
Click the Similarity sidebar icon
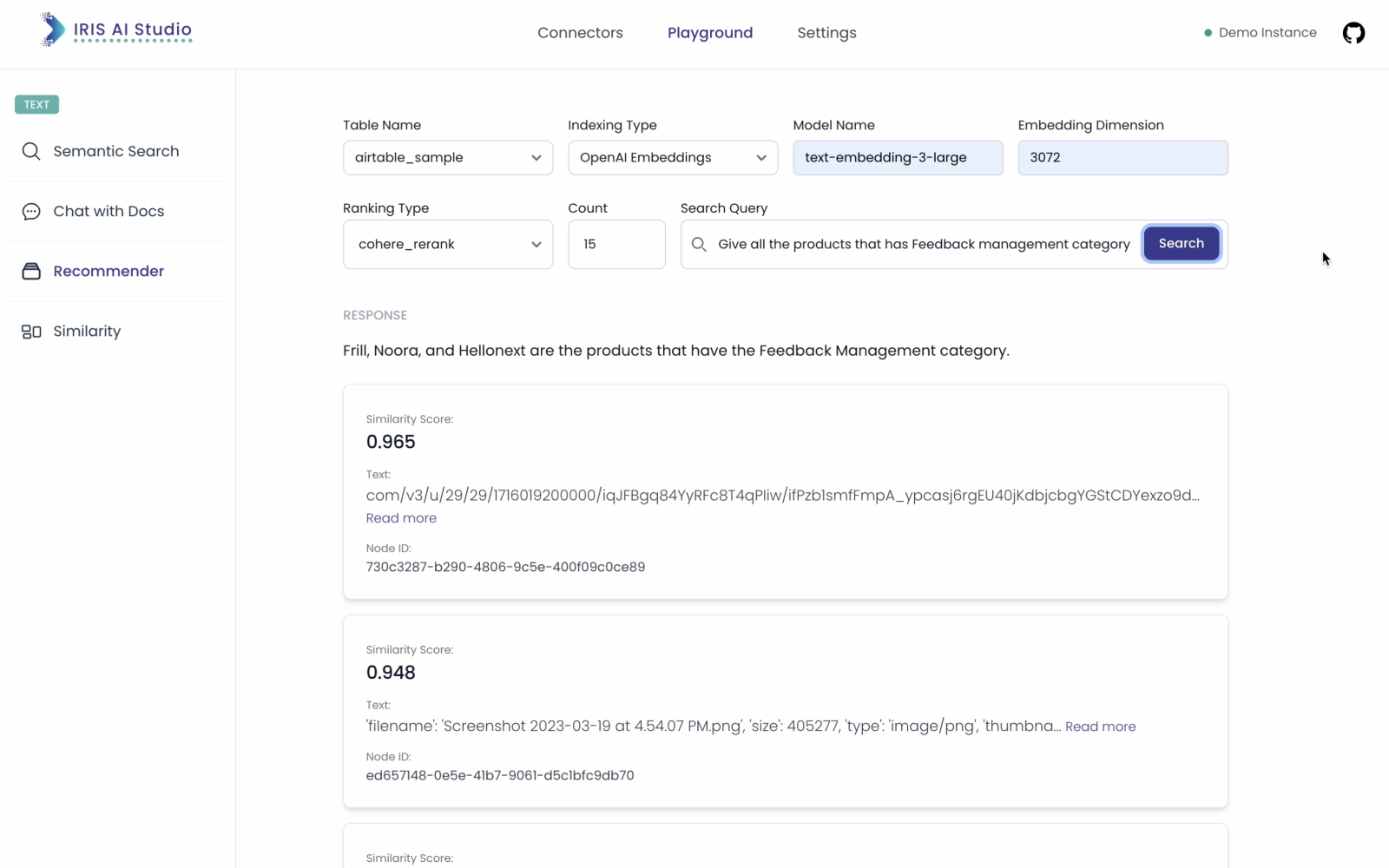[31, 332]
